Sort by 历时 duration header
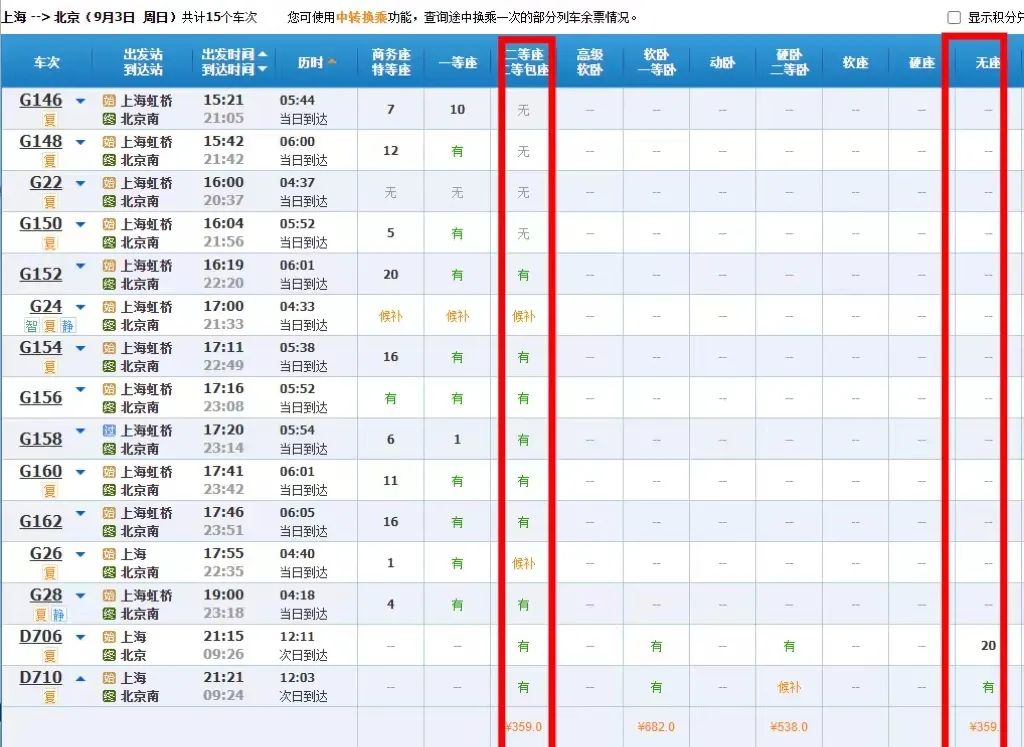Image resolution: width=1024 pixels, height=747 pixels. coord(317,62)
